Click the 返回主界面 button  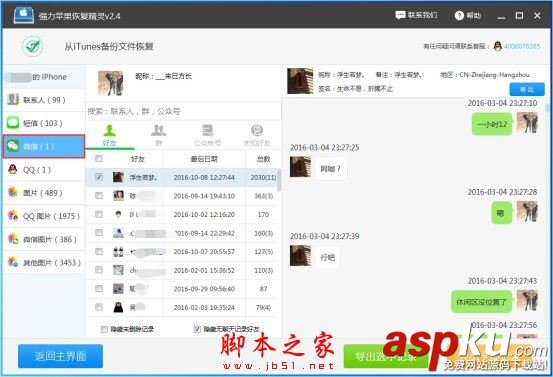pos(60,356)
